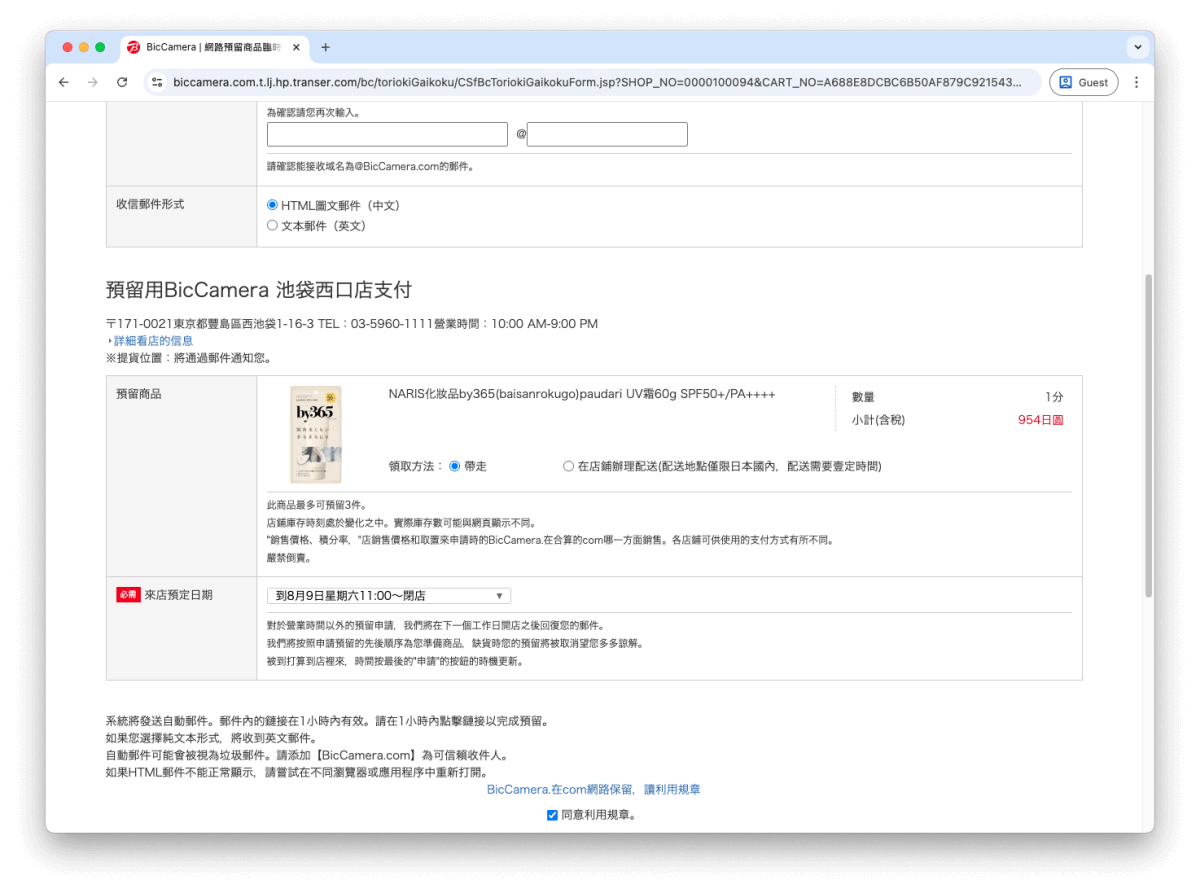Select 帶走 pickup method radio

(x=455, y=466)
